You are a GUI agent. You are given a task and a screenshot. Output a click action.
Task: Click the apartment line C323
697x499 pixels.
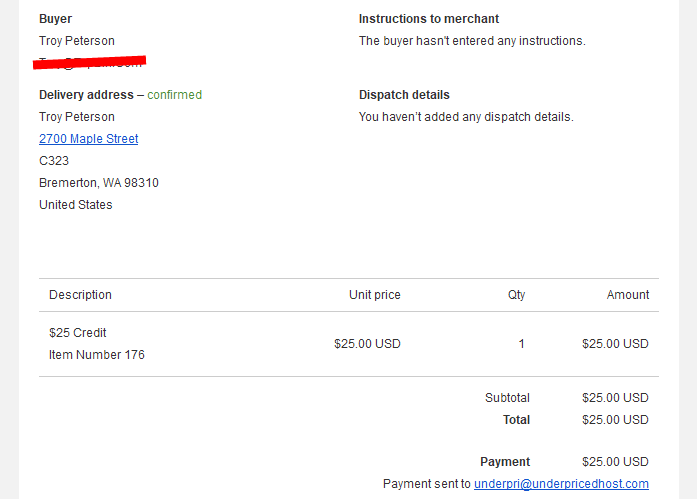point(54,160)
